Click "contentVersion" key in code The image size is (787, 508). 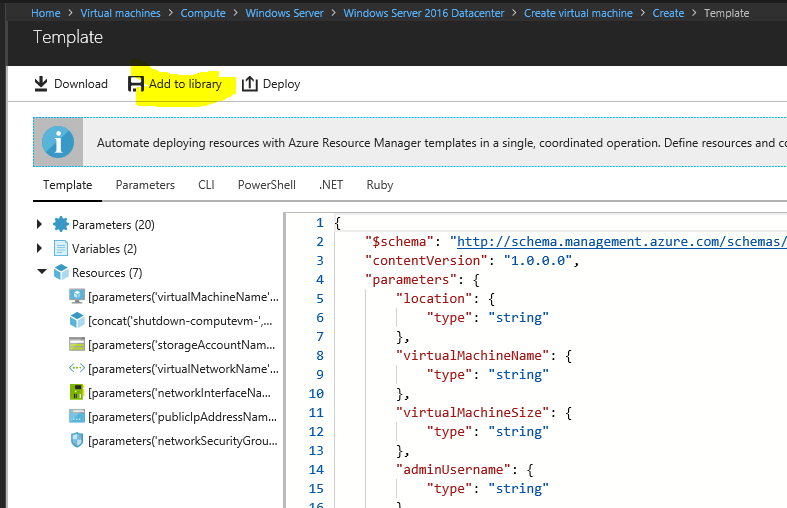(x=426, y=261)
